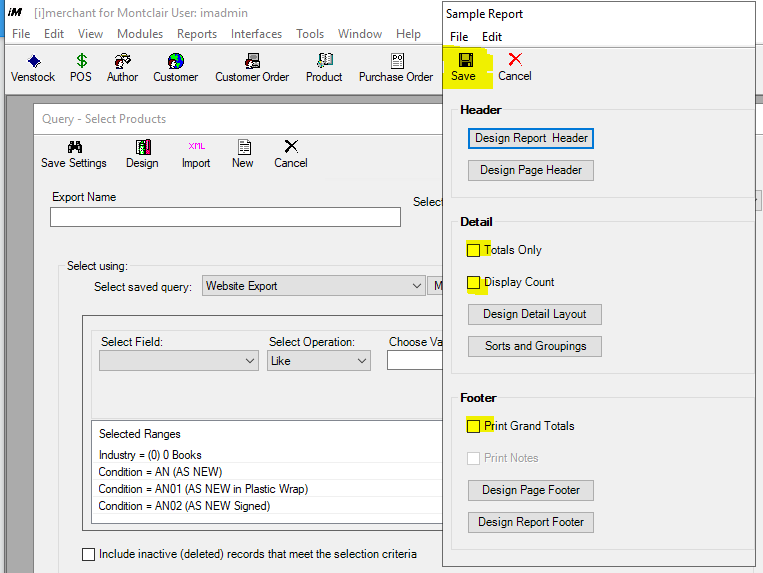Open Sorts and Groupings
Image resolution: width=763 pixels, height=573 pixels.
535,347
